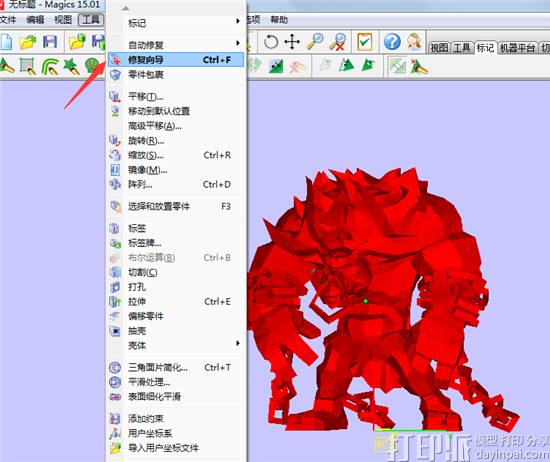Select the mark triangle pencil tool
The width and height of the screenshot is (550, 462).
(x=7, y=66)
